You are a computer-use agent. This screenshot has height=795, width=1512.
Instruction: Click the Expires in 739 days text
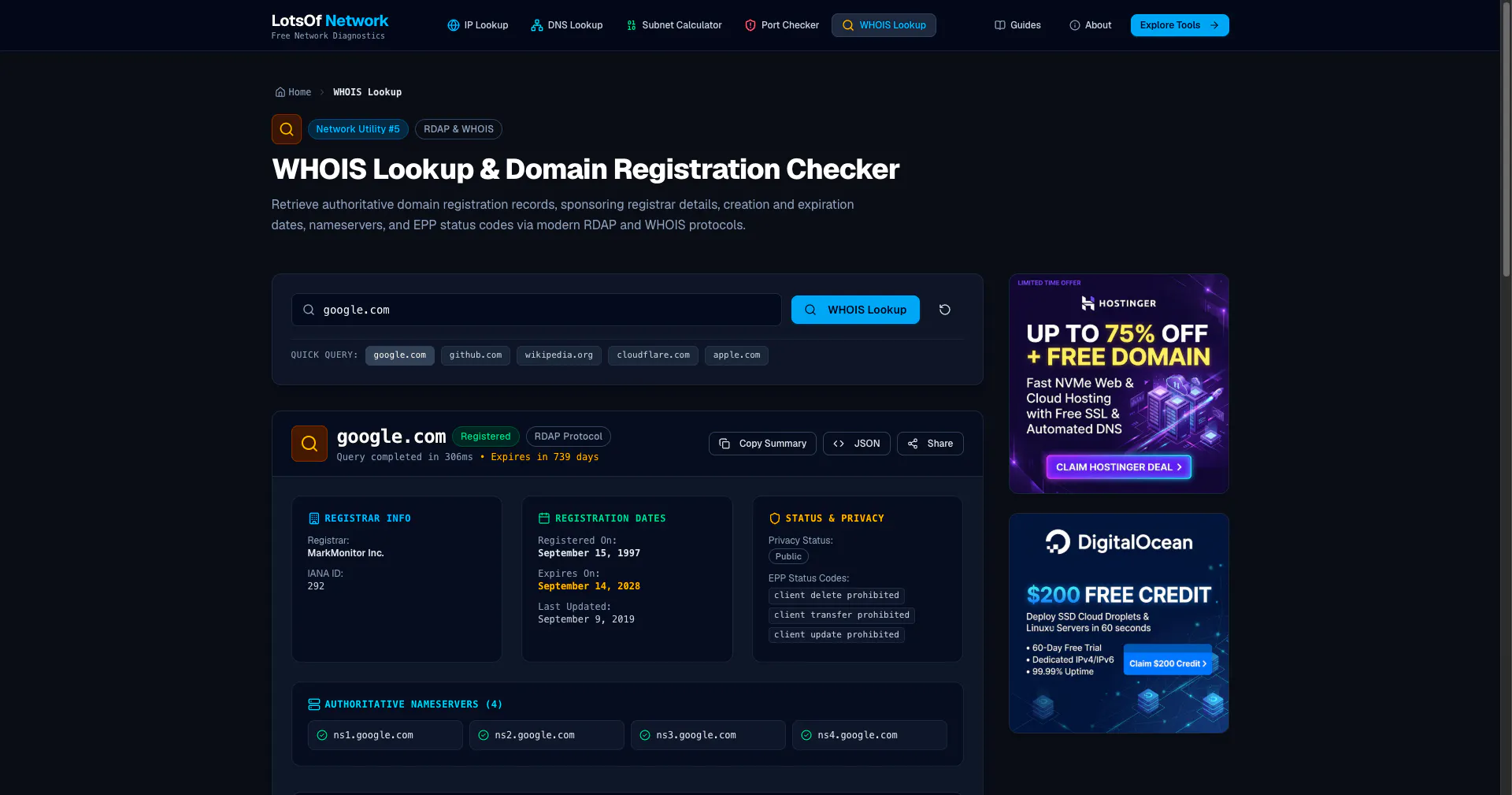click(x=545, y=457)
